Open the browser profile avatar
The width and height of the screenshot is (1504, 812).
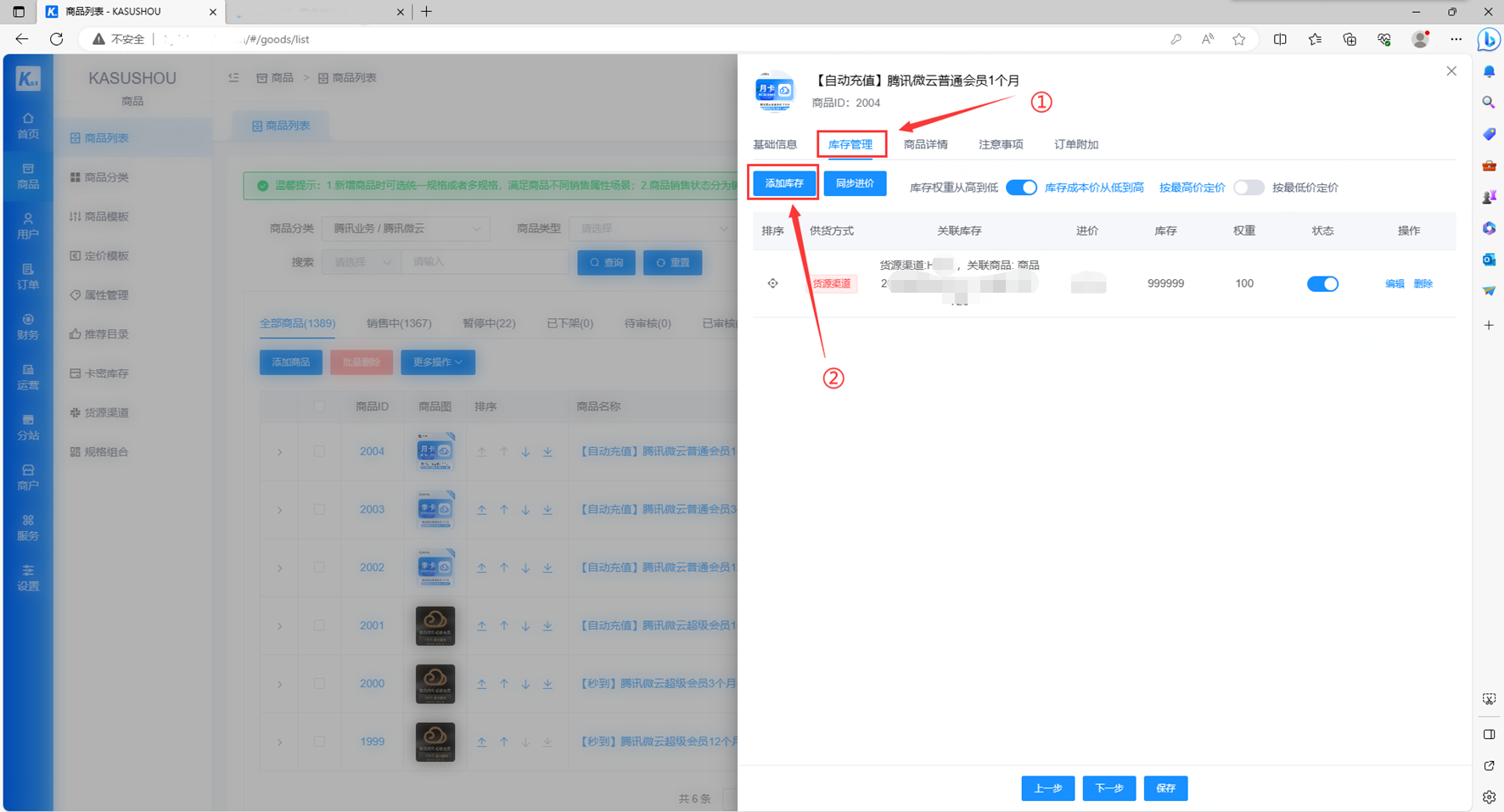(x=1420, y=39)
